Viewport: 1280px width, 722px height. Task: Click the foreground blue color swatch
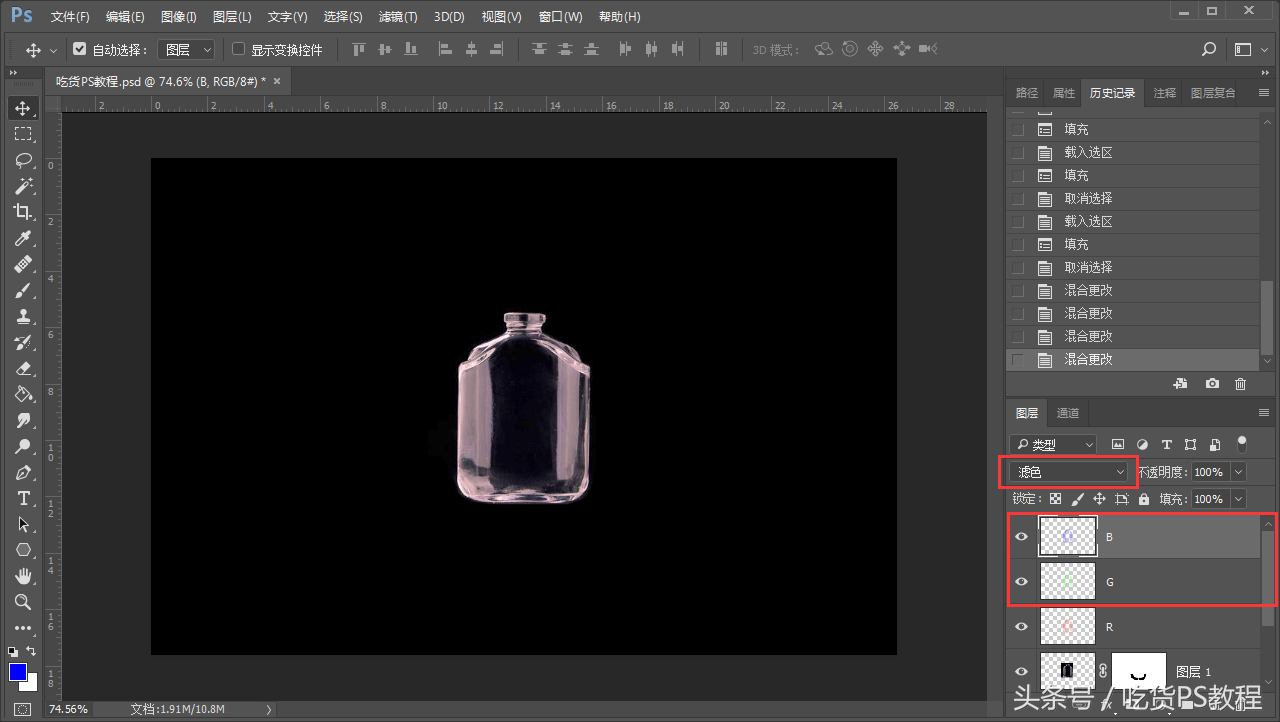(x=18, y=672)
